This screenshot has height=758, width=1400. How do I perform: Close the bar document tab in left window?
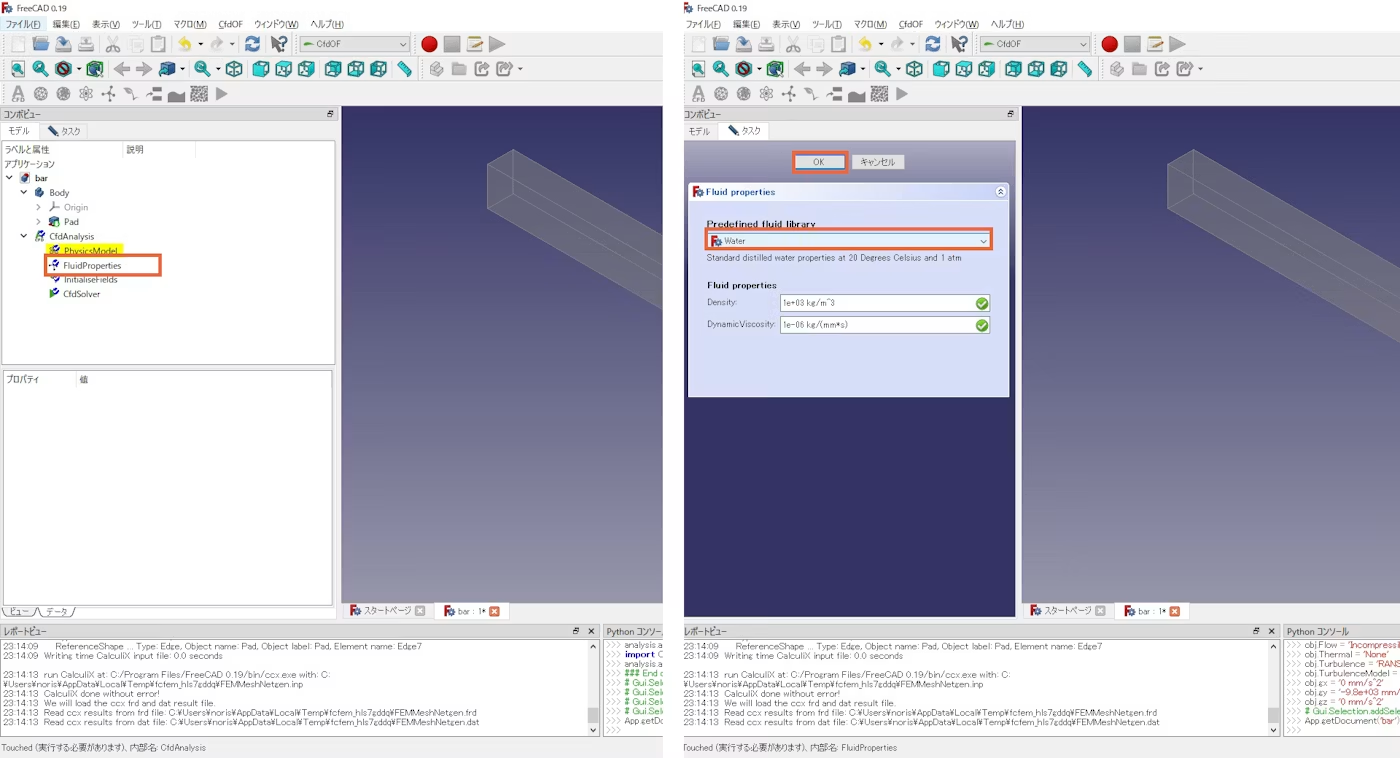pyautogui.click(x=494, y=611)
